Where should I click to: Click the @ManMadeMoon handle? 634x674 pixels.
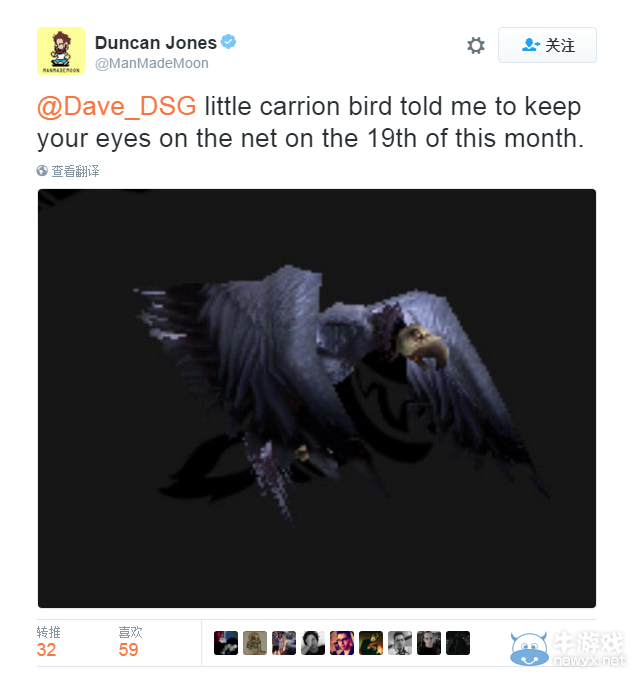pyautogui.click(x=152, y=64)
